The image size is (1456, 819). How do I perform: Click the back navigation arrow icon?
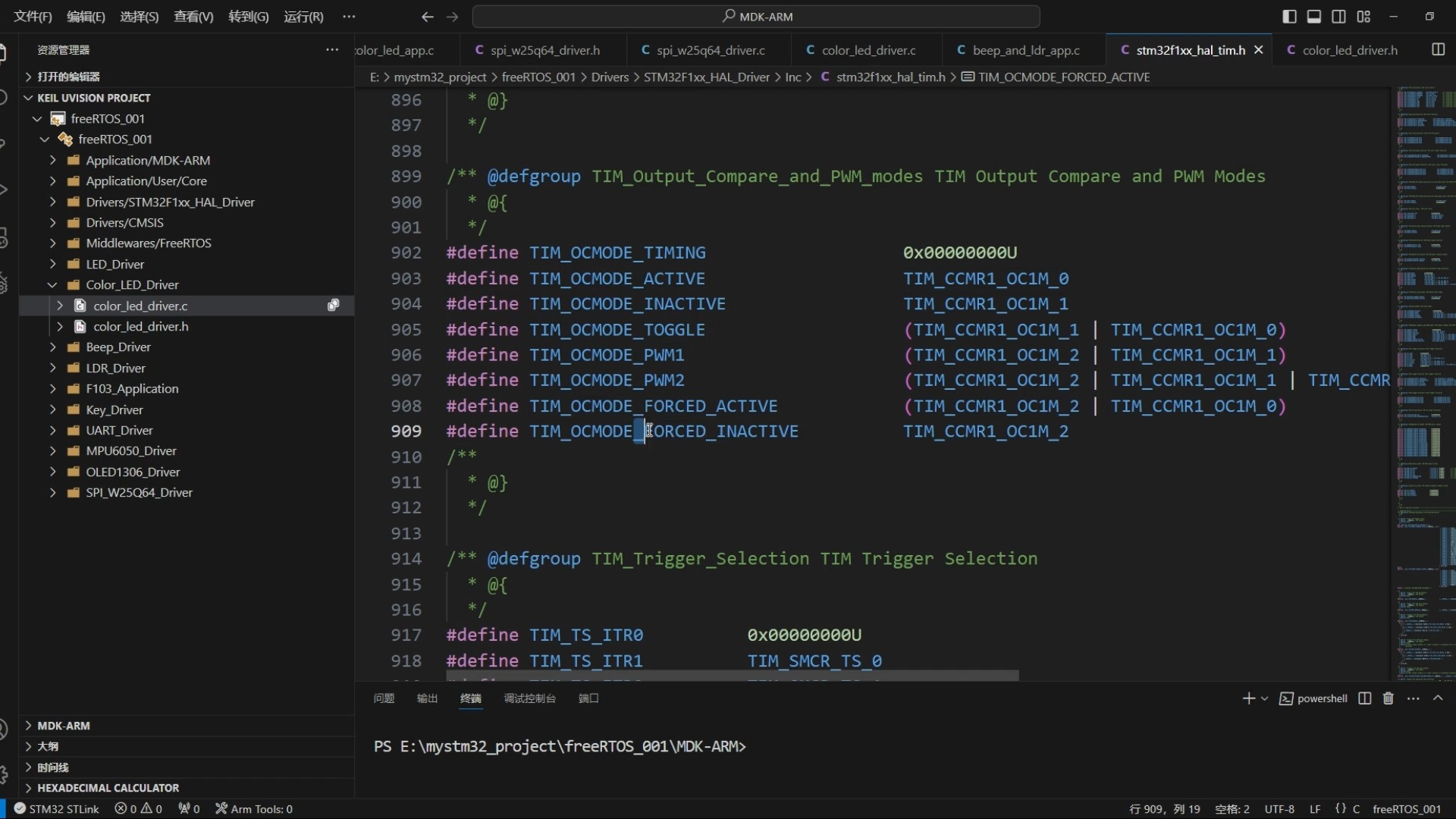click(x=424, y=16)
